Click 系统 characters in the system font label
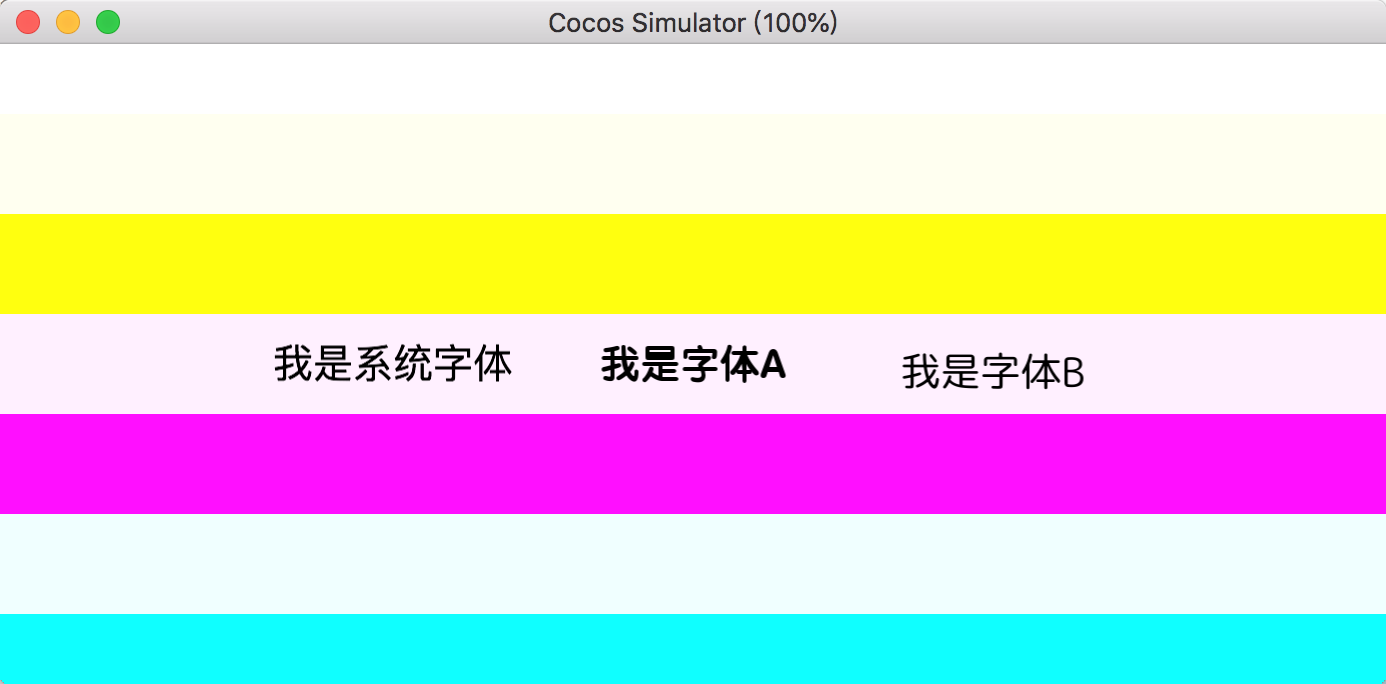Image resolution: width=1386 pixels, height=684 pixels. pos(393,365)
